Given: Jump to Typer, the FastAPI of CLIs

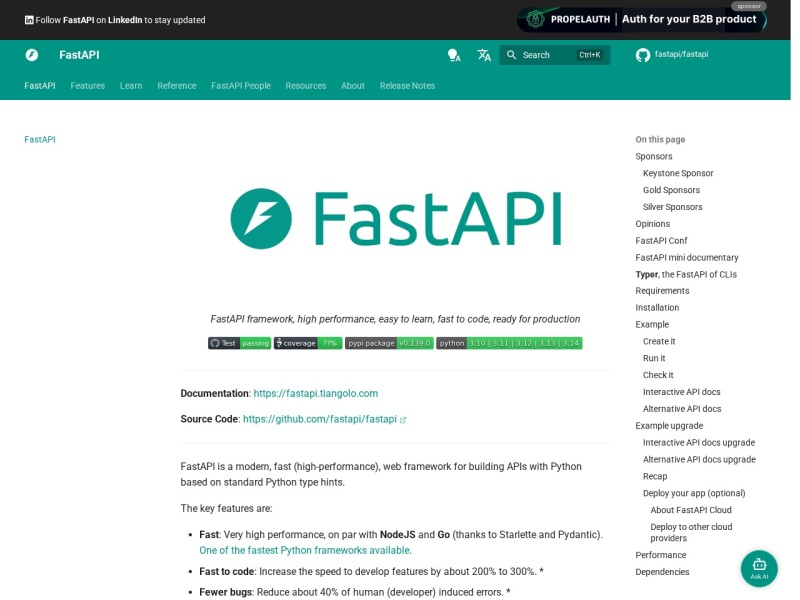Looking at the screenshot, I should (x=686, y=274).
